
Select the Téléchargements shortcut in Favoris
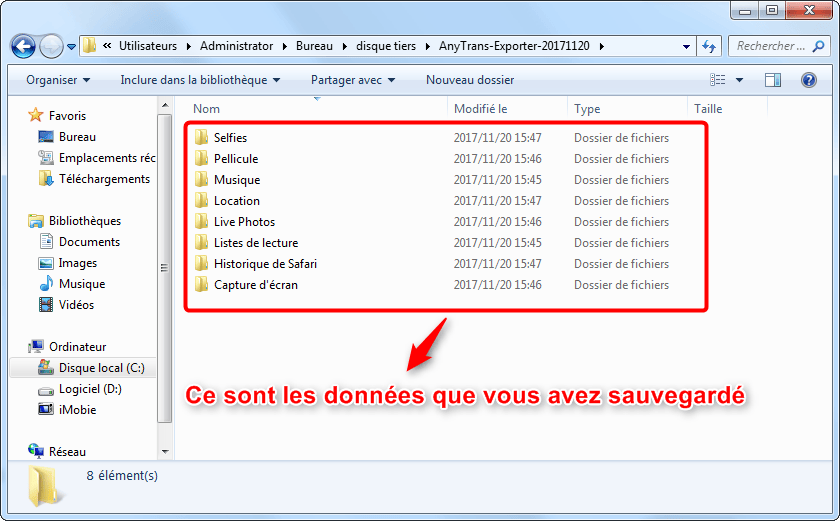click(104, 179)
